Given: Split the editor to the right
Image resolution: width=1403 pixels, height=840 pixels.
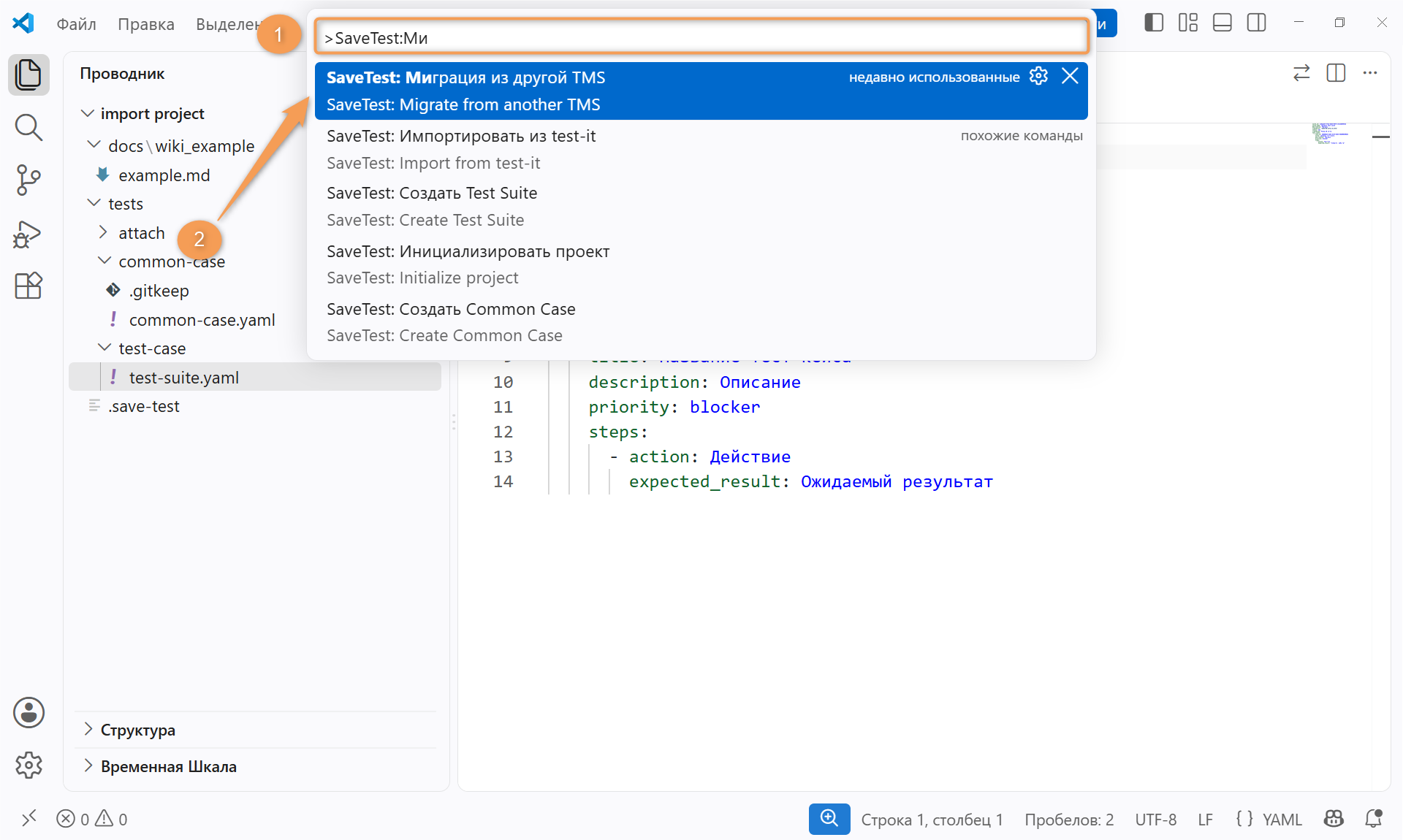Looking at the screenshot, I should pyautogui.click(x=1336, y=73).
